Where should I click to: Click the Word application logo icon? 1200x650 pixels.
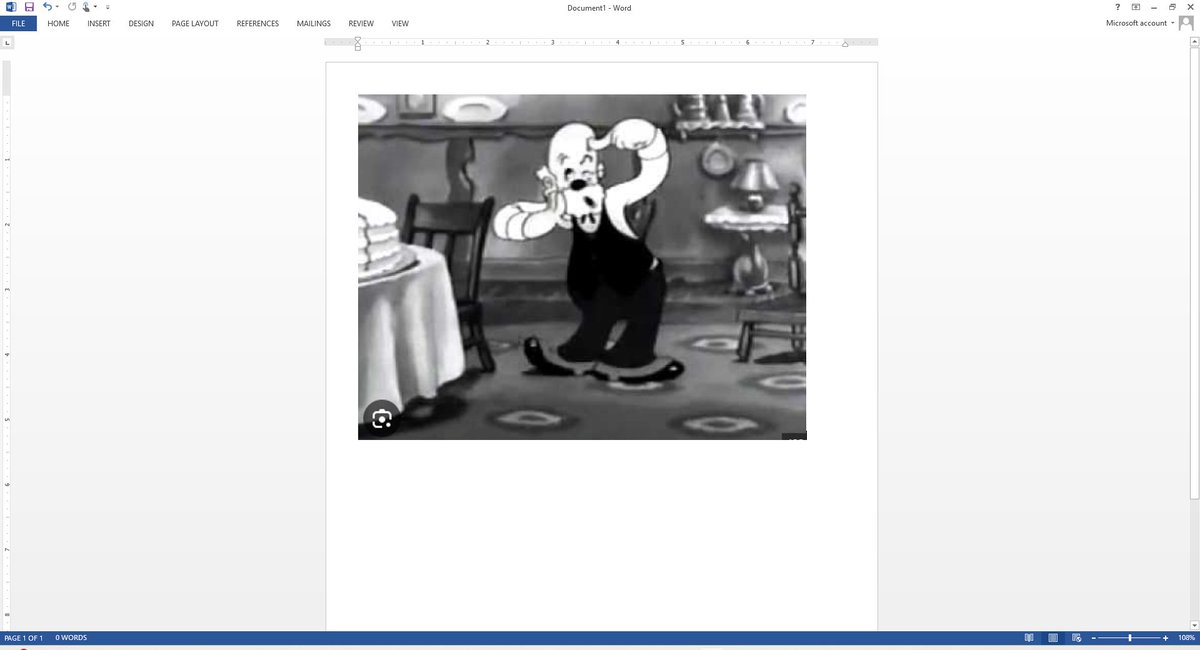tap(11, 7)
